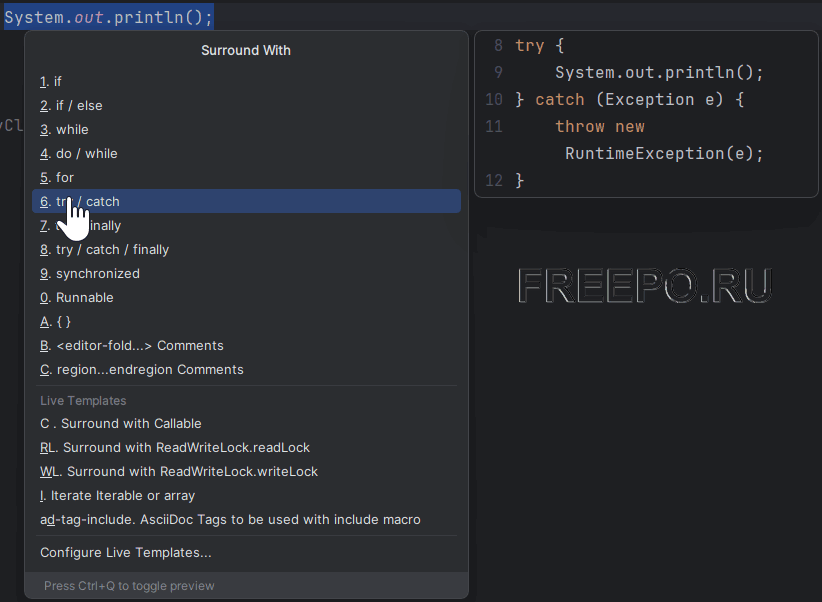Select the 'Runnable' surround option
The image size is (822, 602).
click(x=77, y=297)
